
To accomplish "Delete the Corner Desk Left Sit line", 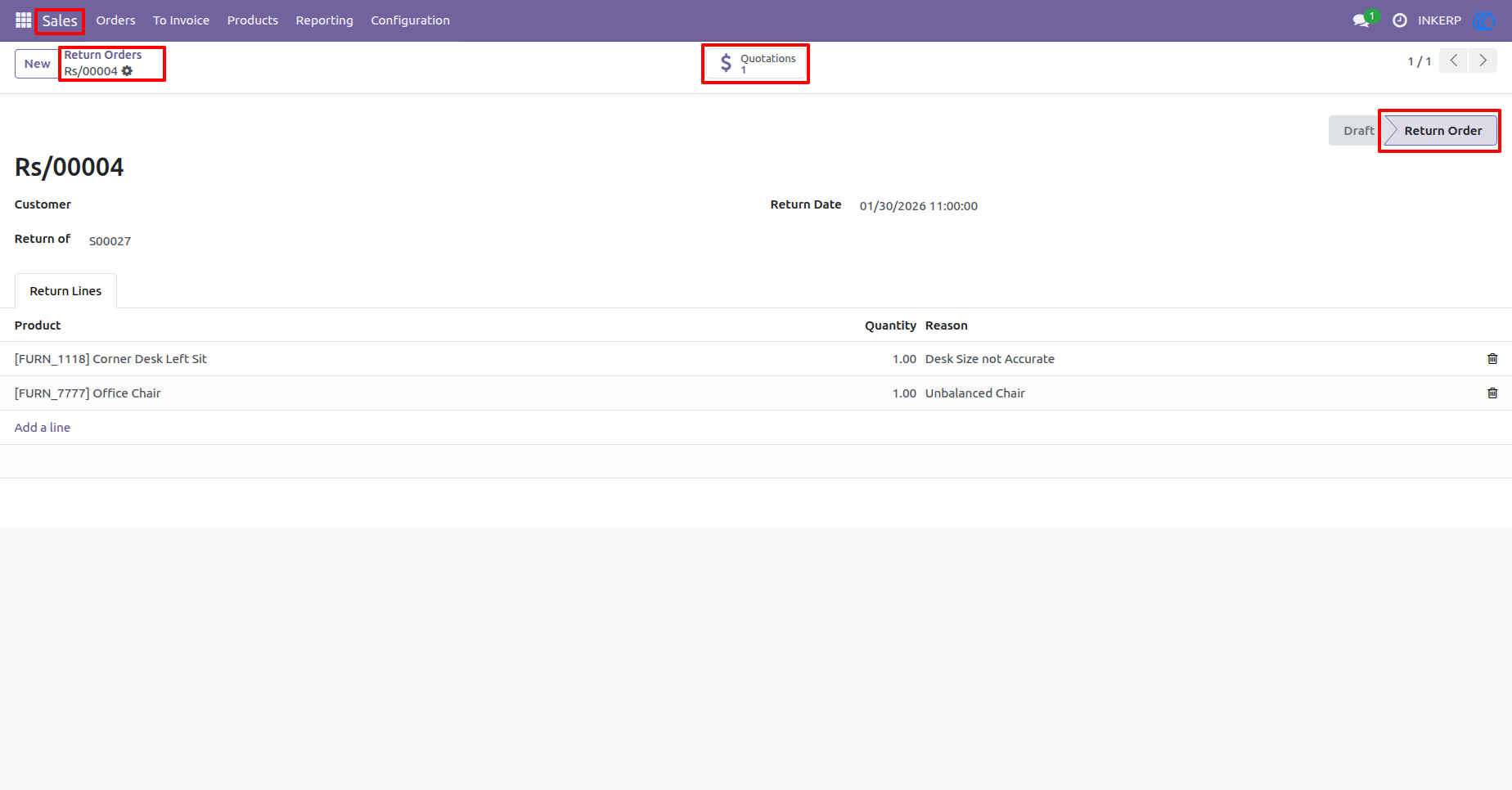I will pyautogui.click(x=1492, y=359).
